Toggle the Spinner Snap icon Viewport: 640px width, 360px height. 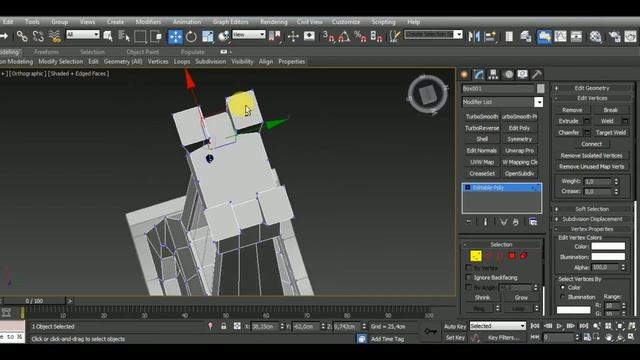click(376, 37)
